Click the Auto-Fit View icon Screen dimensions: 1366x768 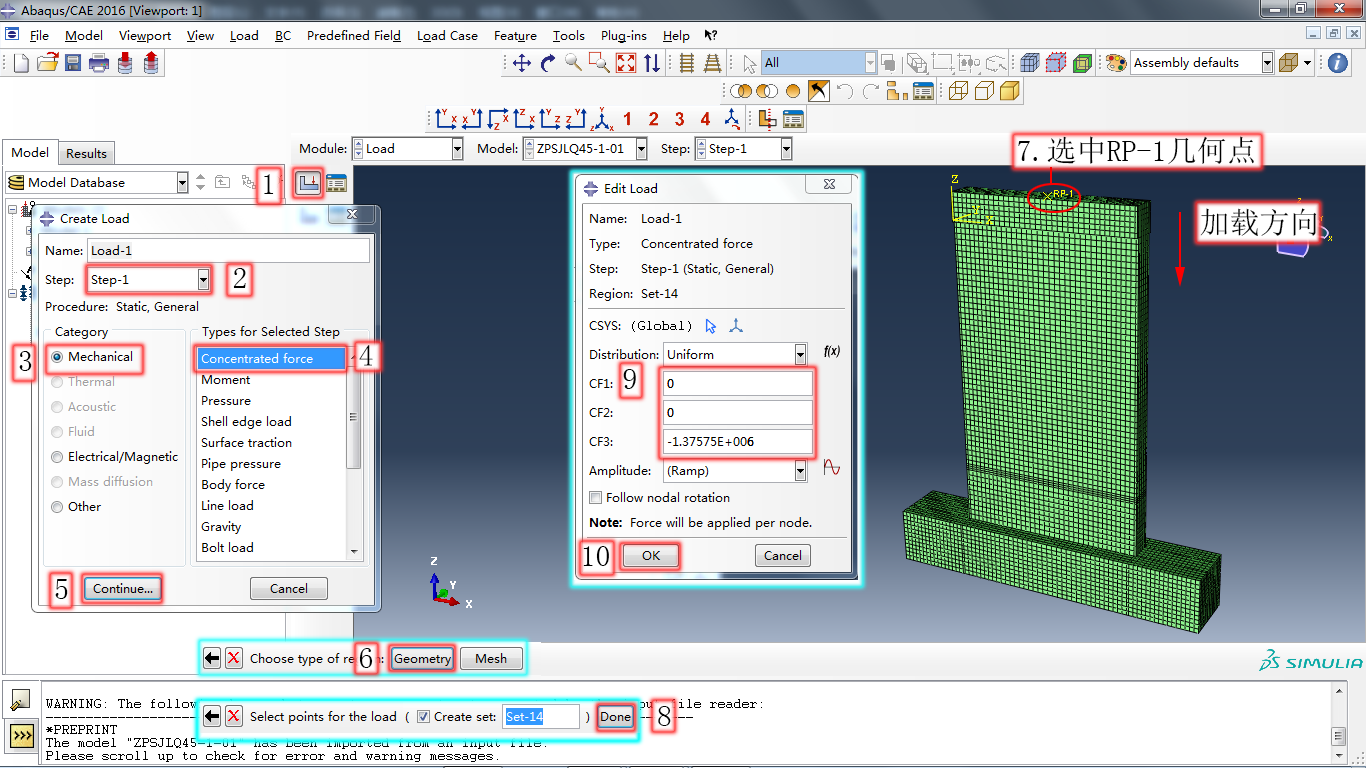[626, 63]
